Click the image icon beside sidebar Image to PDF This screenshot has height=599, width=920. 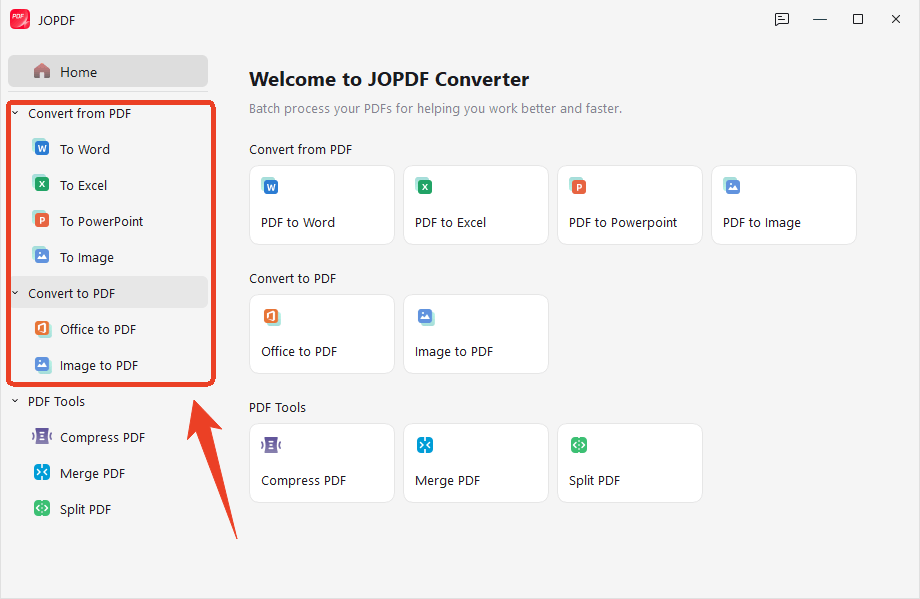click(x=42, y=364)
